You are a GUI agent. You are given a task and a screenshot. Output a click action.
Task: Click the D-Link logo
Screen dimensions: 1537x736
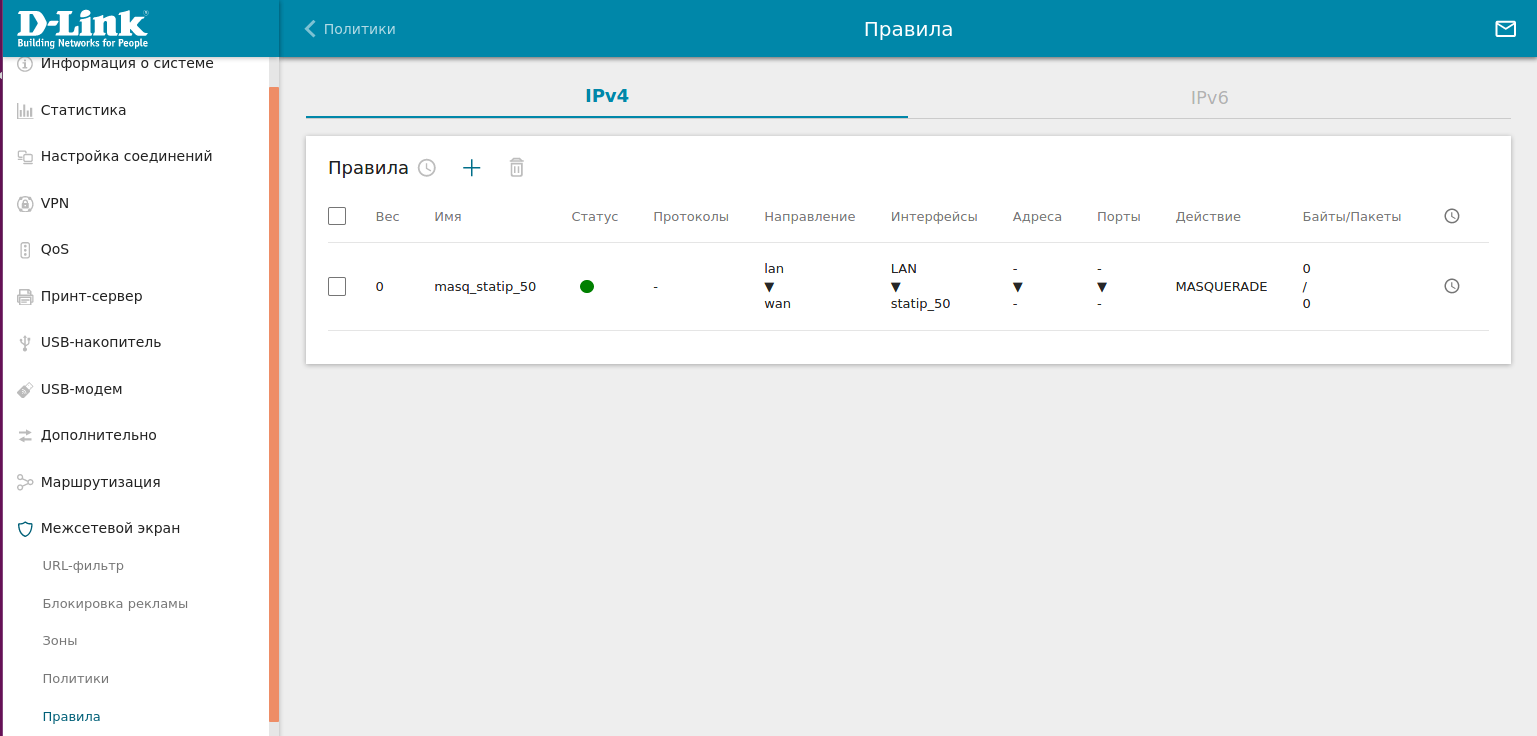coord(82,29)
